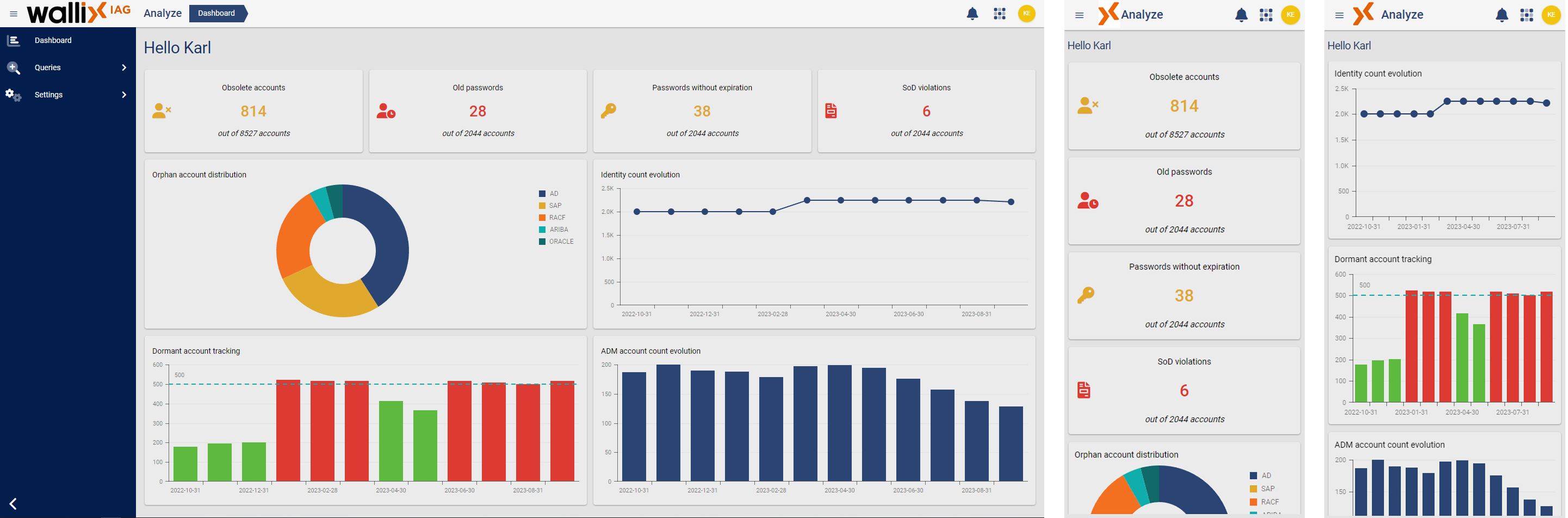The height and width of the screenshot is (518, 1568).
Task: Click the key icon on desktop Passwords without expiration card
Action: click(x=608, y=111)
